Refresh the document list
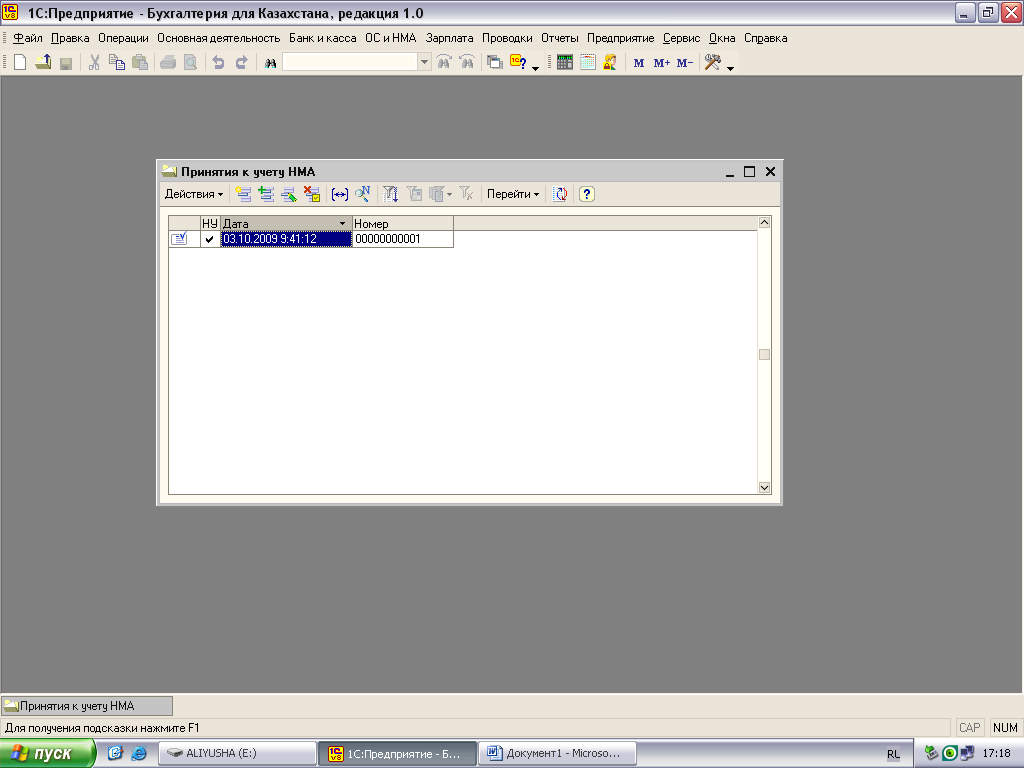The height and width of the screenshot is (768, 1024). pyautogui.click(x=560, y=194)
